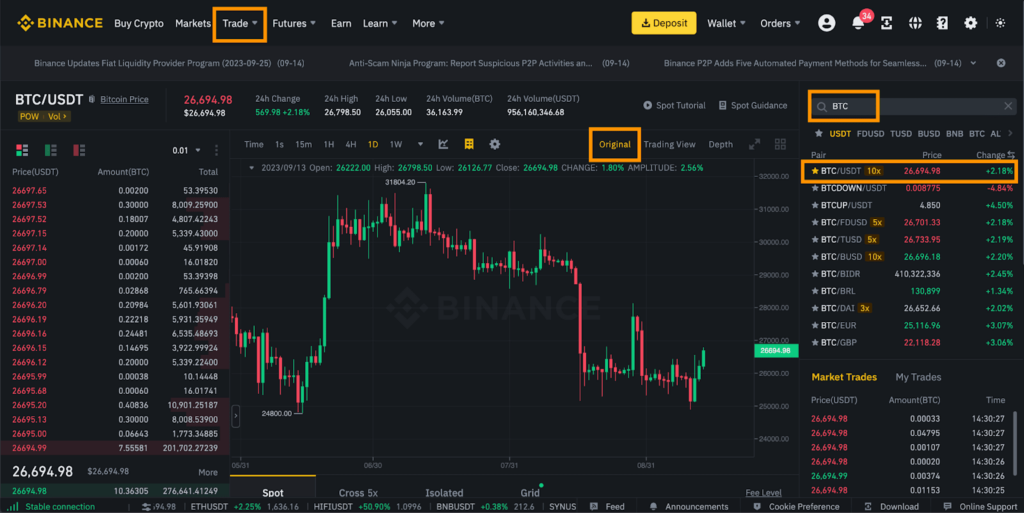Switch to Original chart view
The height and width of the screenshot is (513, 1024).
pos(615,144)
